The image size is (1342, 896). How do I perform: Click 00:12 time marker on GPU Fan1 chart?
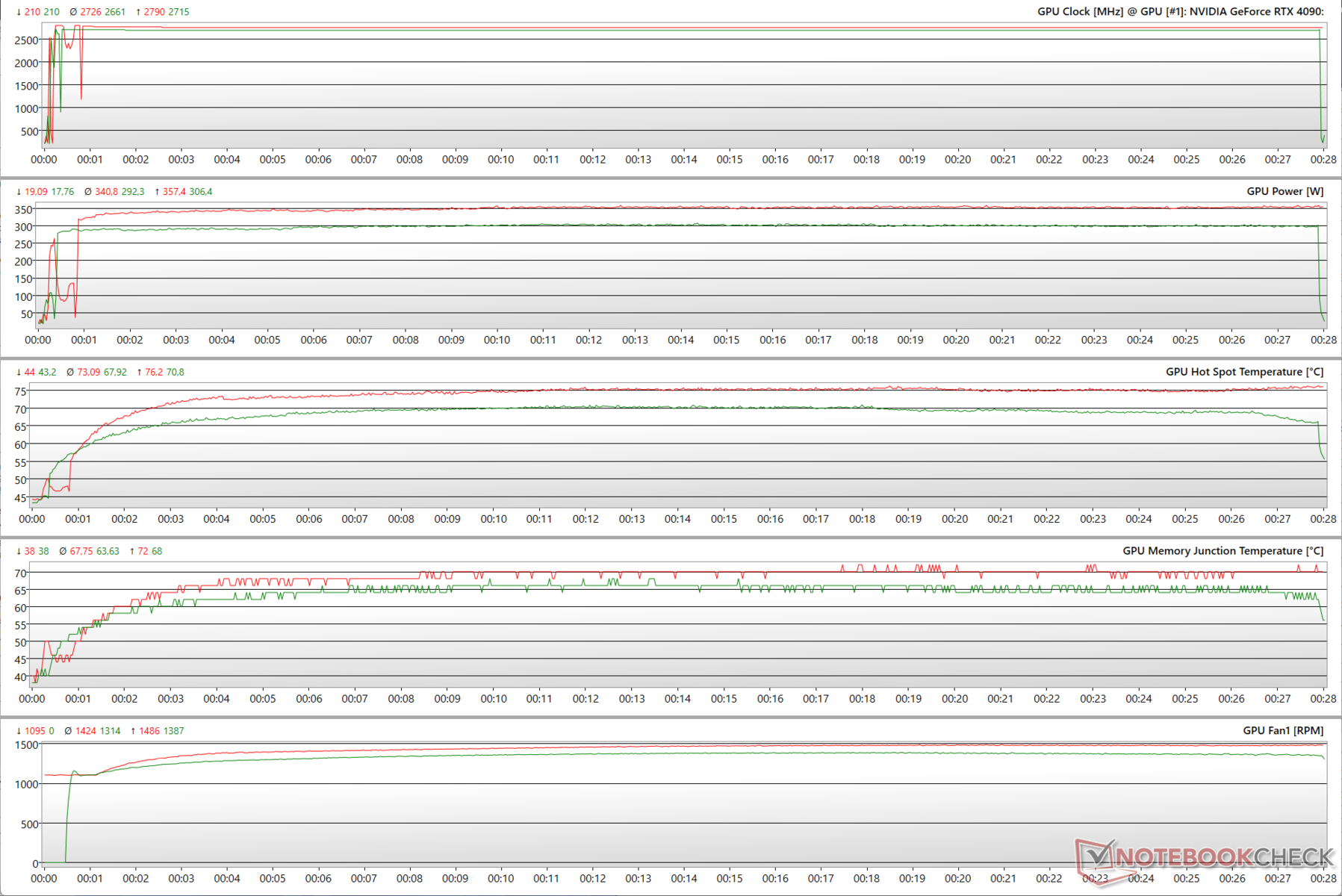[592, 878]
